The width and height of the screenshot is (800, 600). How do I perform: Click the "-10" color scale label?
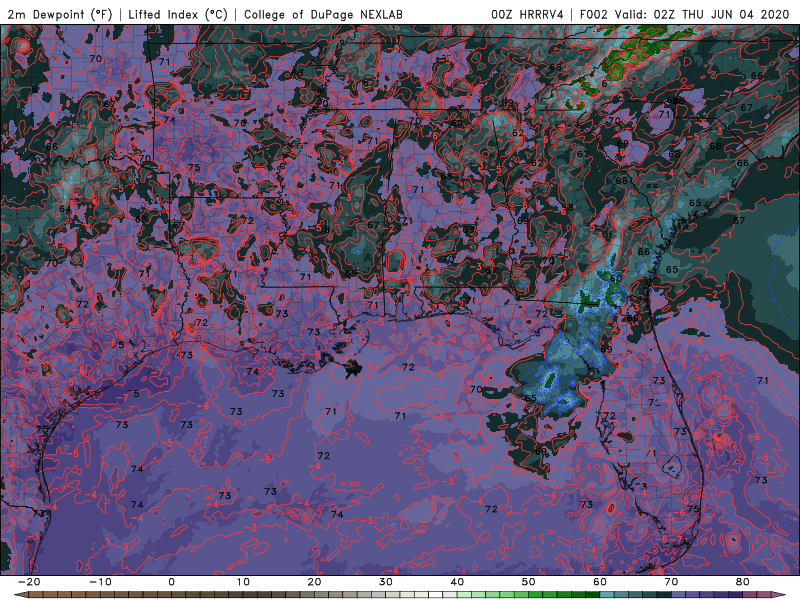(100, 582)
